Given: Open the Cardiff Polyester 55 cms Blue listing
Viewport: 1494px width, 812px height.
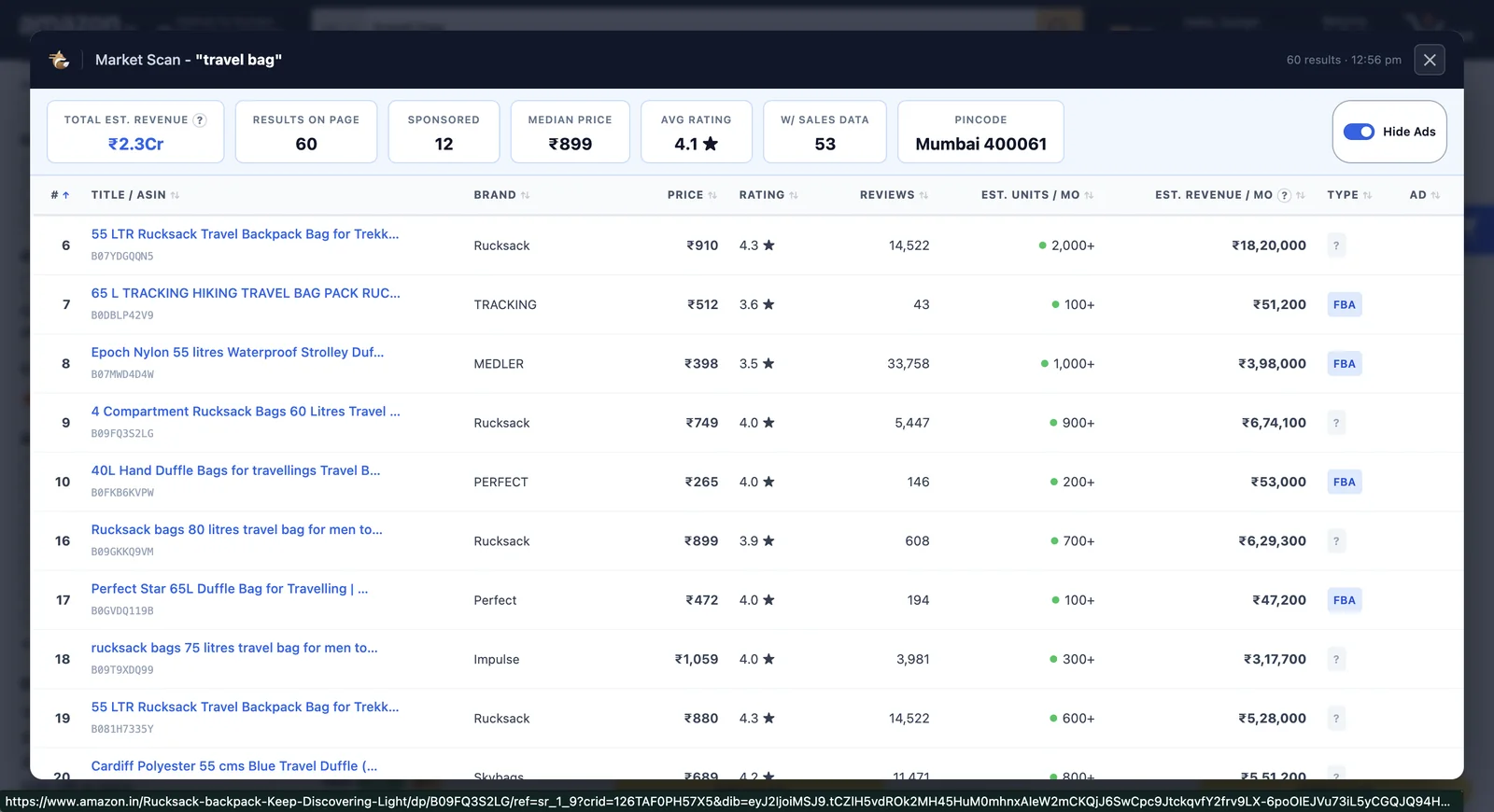Looking at the screenshot, I should click(x=234, y=766).
